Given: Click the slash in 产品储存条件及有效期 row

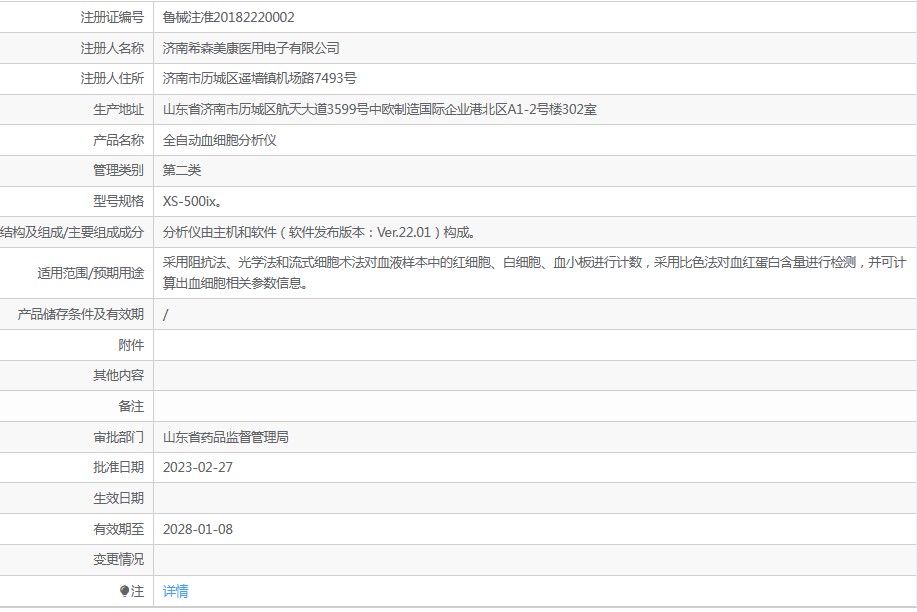Looking at the screenshot, I should point(166,314).
